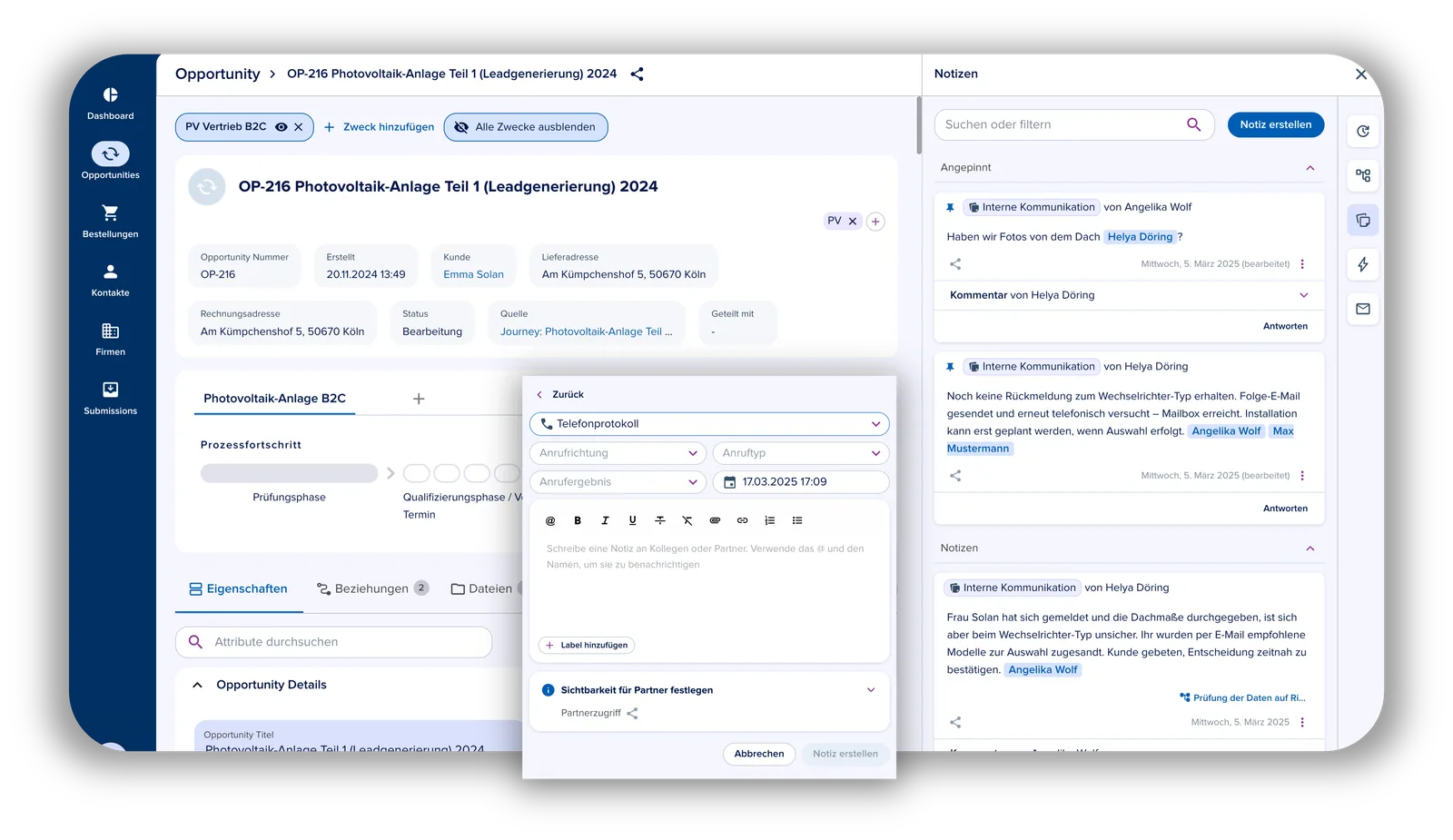Open the Anruftyp dropdown
This screenshot has width=1453, height=840.
(801, 453)
